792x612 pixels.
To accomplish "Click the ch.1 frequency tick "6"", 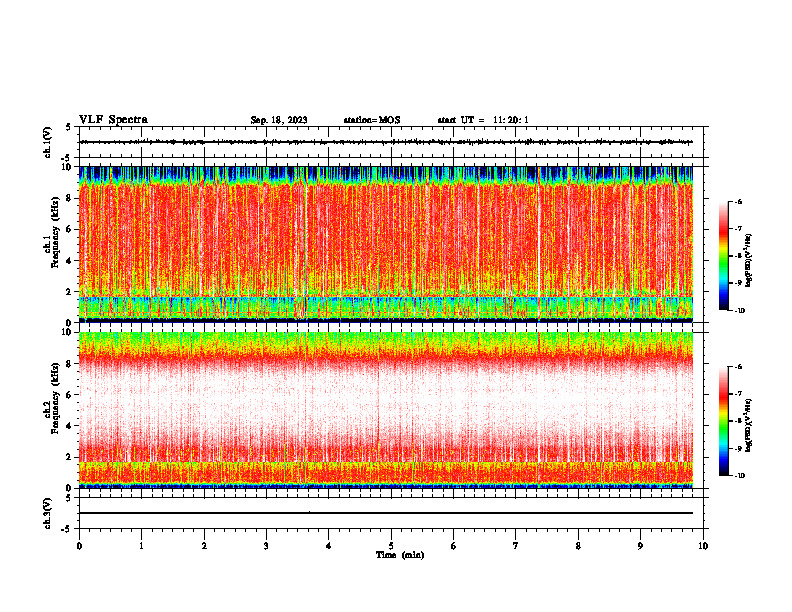I will click(x=69, y=229).
